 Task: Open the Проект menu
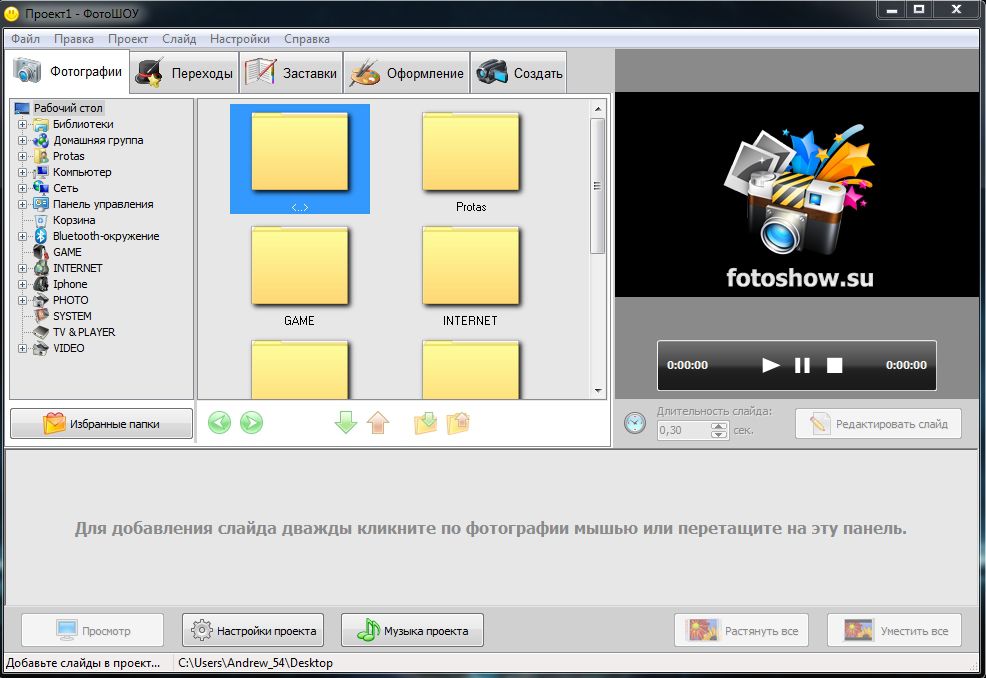click(128, 38)
